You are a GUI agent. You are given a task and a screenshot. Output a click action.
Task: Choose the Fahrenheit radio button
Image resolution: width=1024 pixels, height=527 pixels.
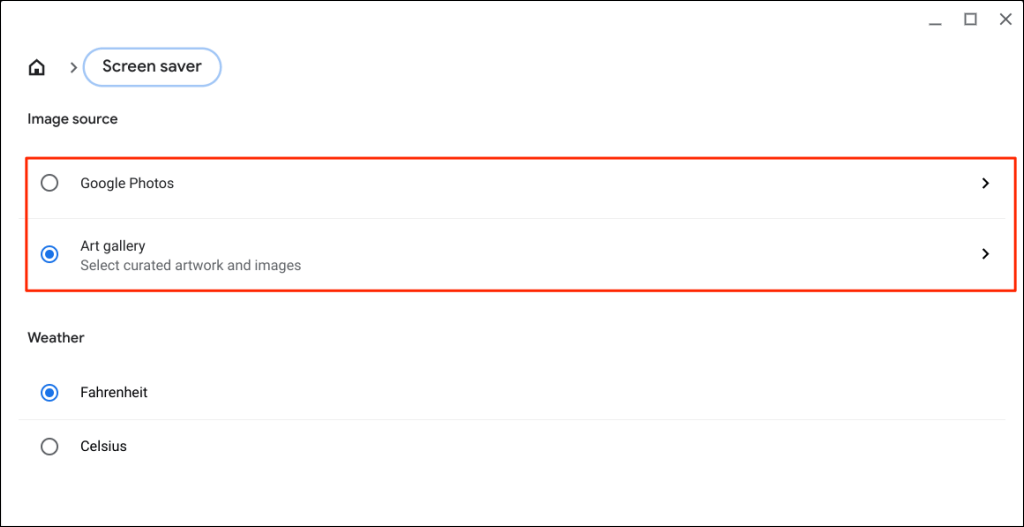tap(49, 393)
